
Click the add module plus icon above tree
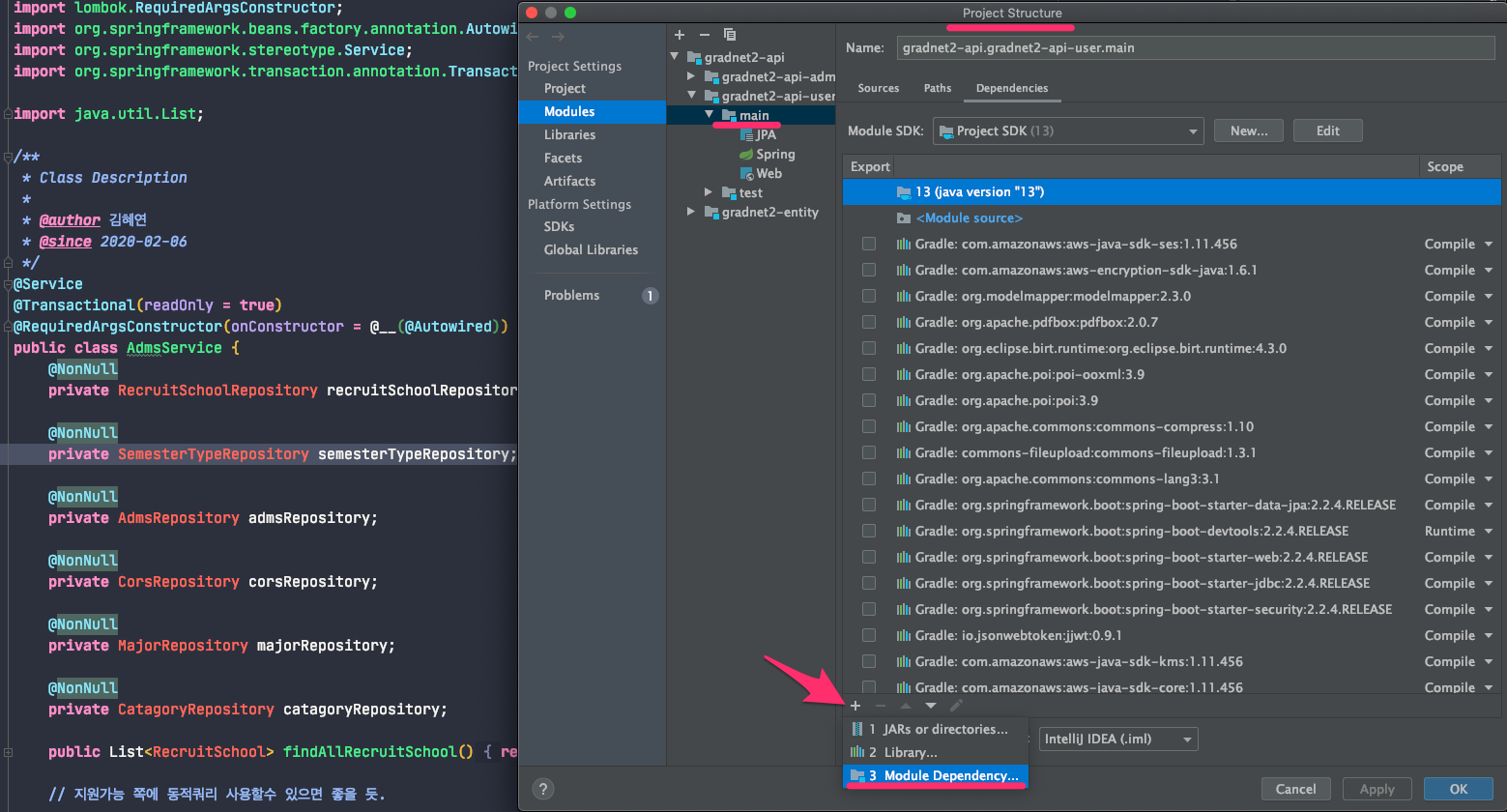click(680, 35)
